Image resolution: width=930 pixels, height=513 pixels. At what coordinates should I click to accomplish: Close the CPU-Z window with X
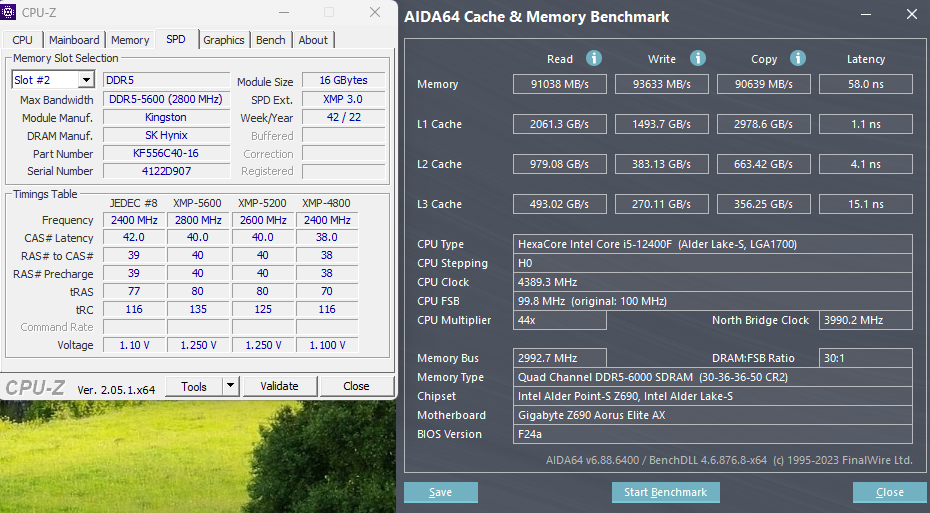pos(375,12)
